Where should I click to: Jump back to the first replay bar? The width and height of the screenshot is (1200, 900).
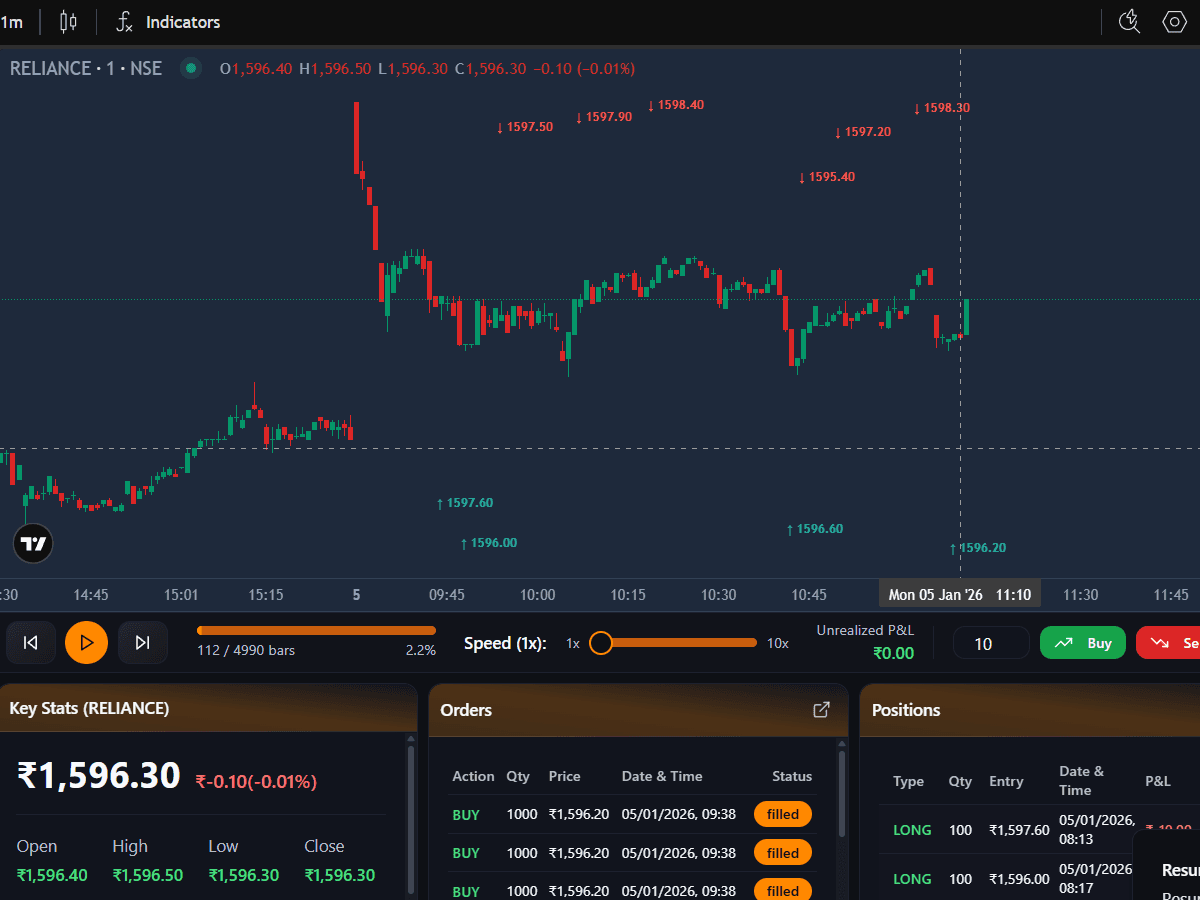[x=31, y=642]
